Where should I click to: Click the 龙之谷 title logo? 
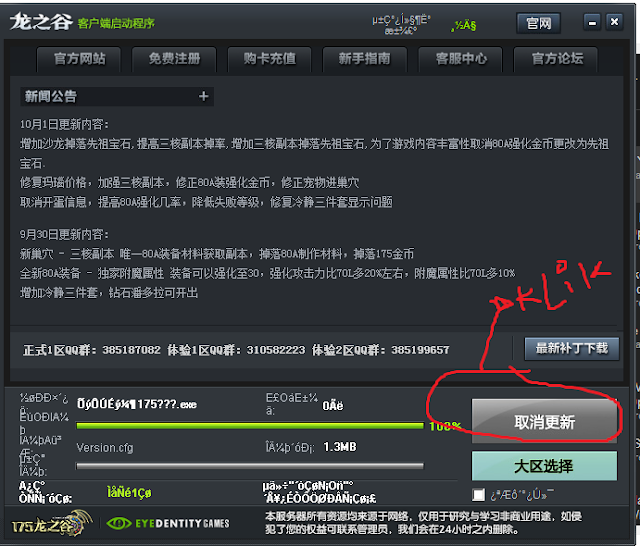(41, 22)
